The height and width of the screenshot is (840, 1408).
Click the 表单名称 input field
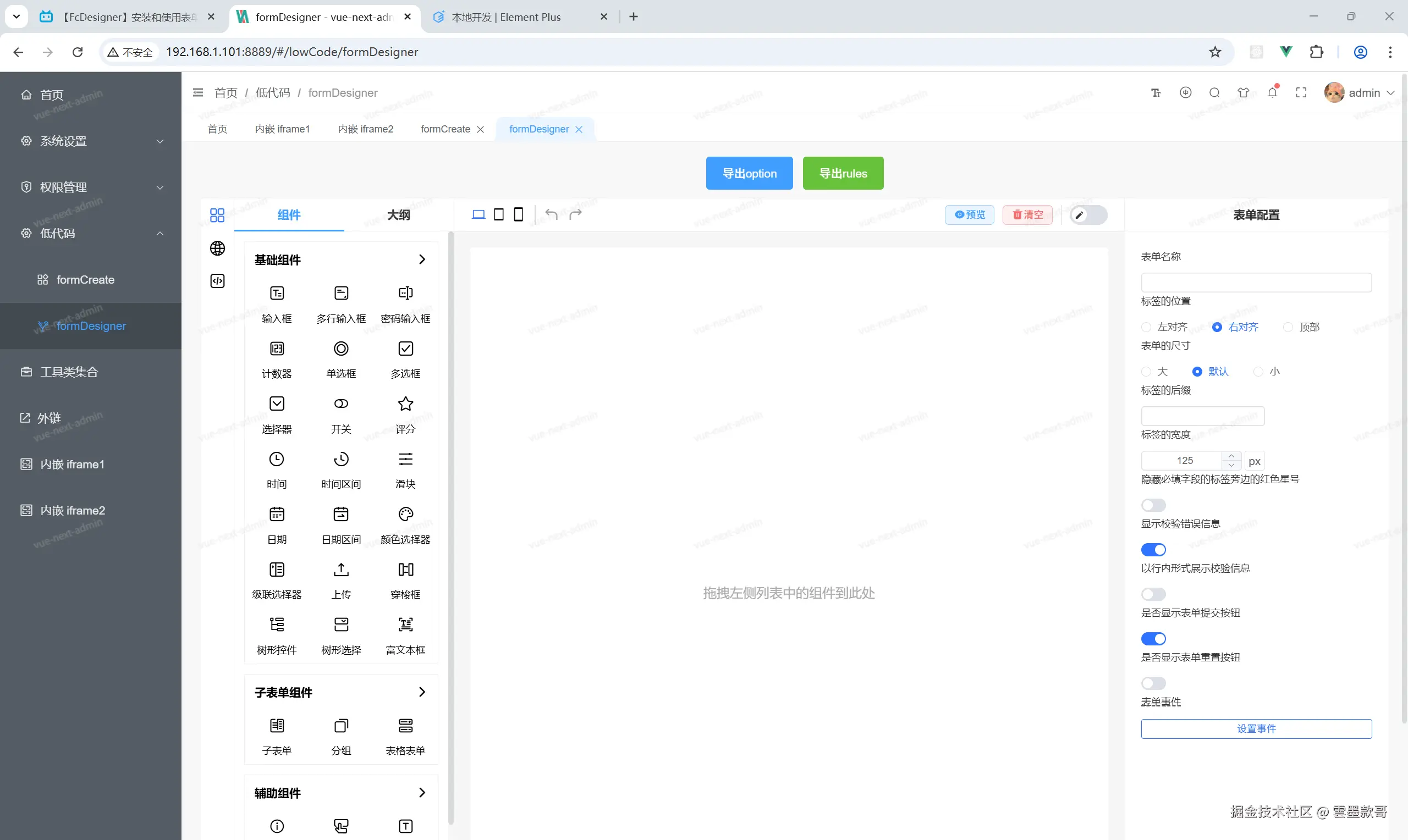[1256, 282]
